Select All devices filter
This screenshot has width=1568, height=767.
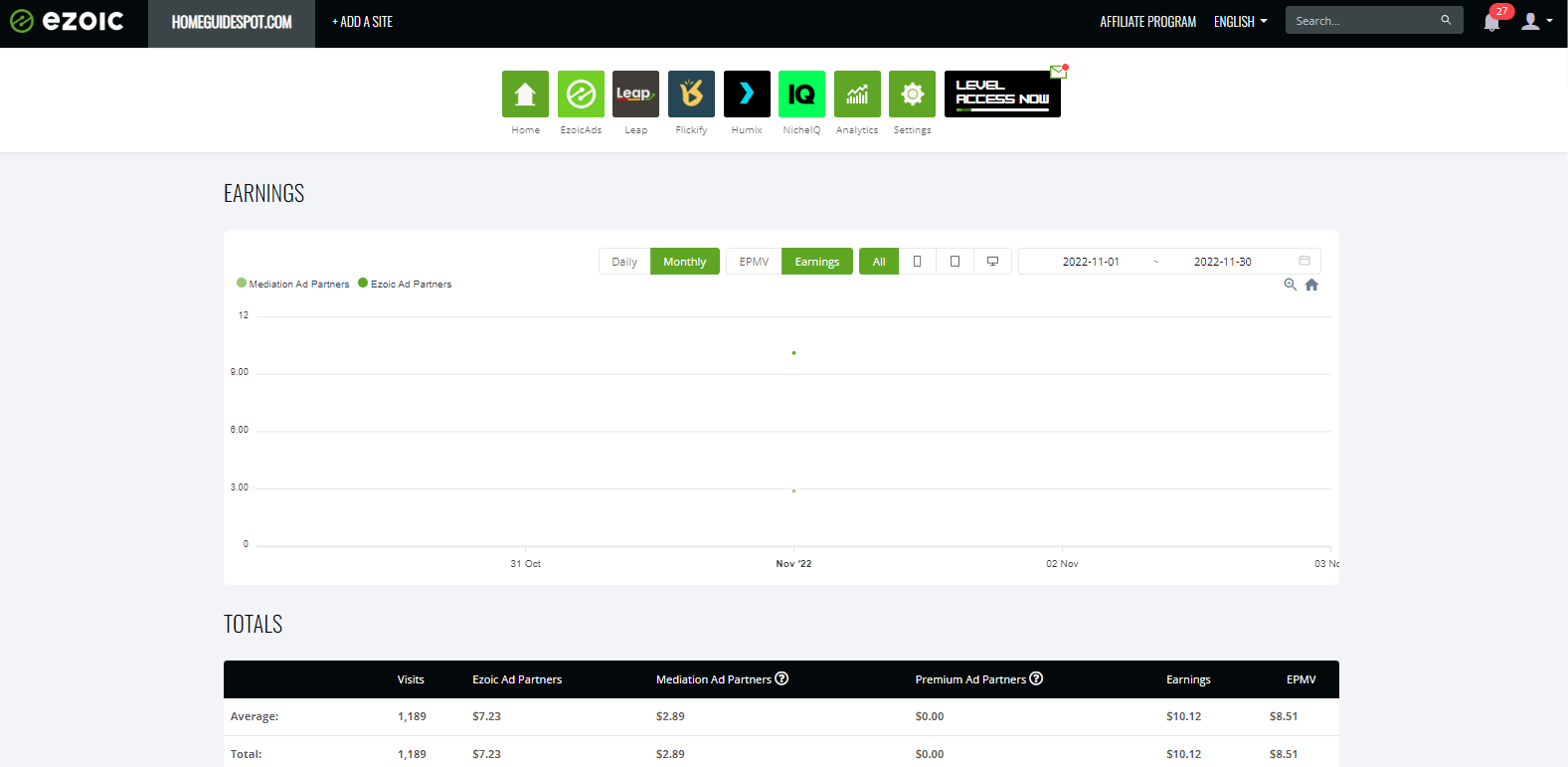(879, 262)
